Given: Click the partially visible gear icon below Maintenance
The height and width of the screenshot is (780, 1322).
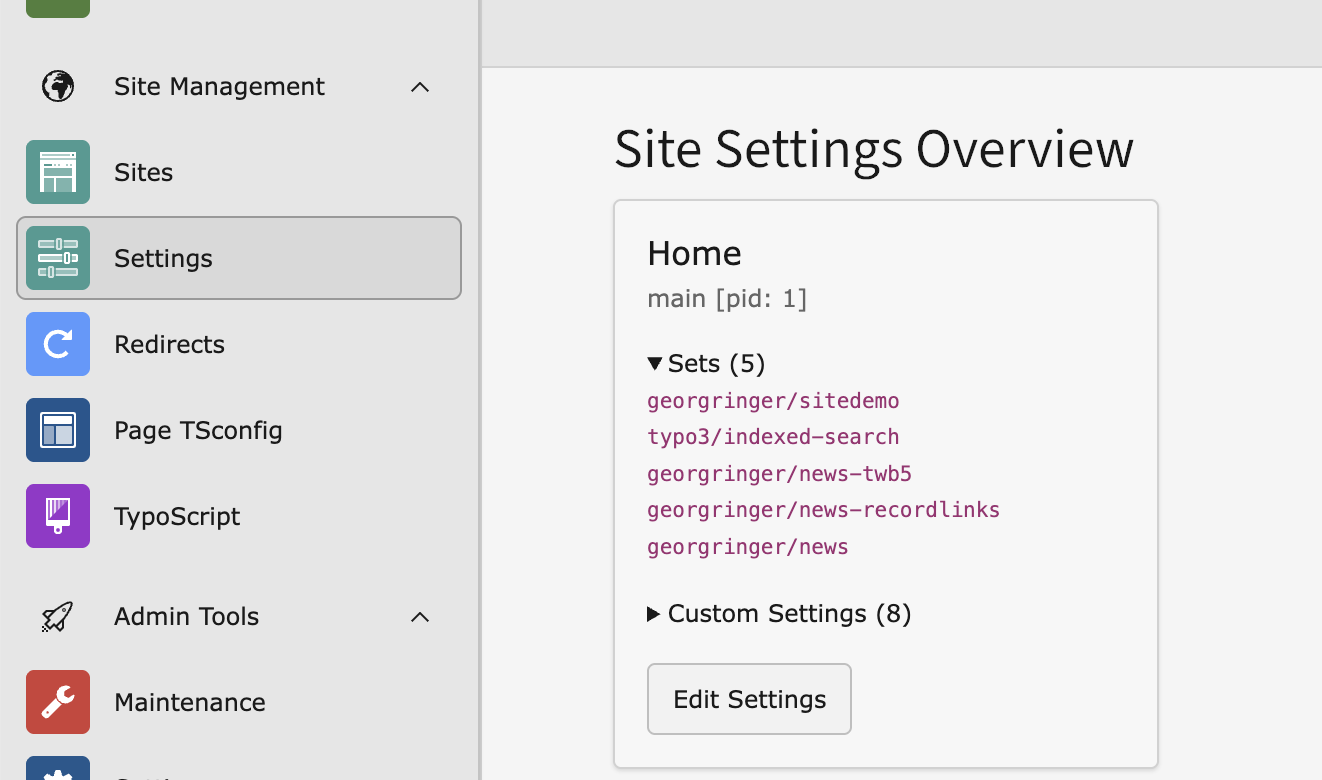Looking at the screenshot, I should [x=58, y=770].
